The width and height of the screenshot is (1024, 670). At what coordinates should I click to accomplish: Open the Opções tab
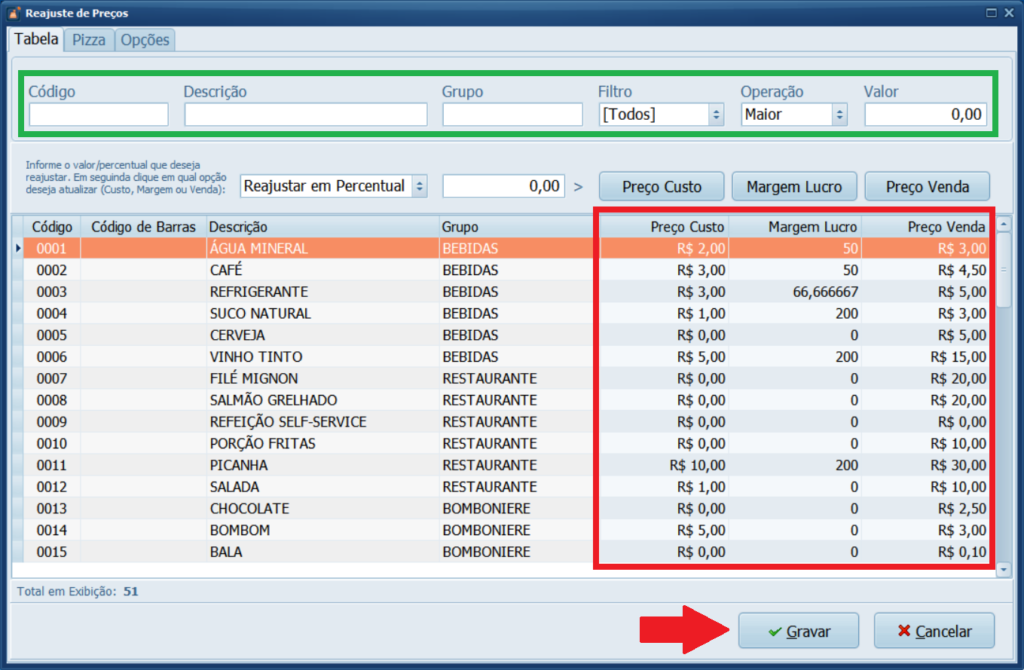tap(145, 40)
